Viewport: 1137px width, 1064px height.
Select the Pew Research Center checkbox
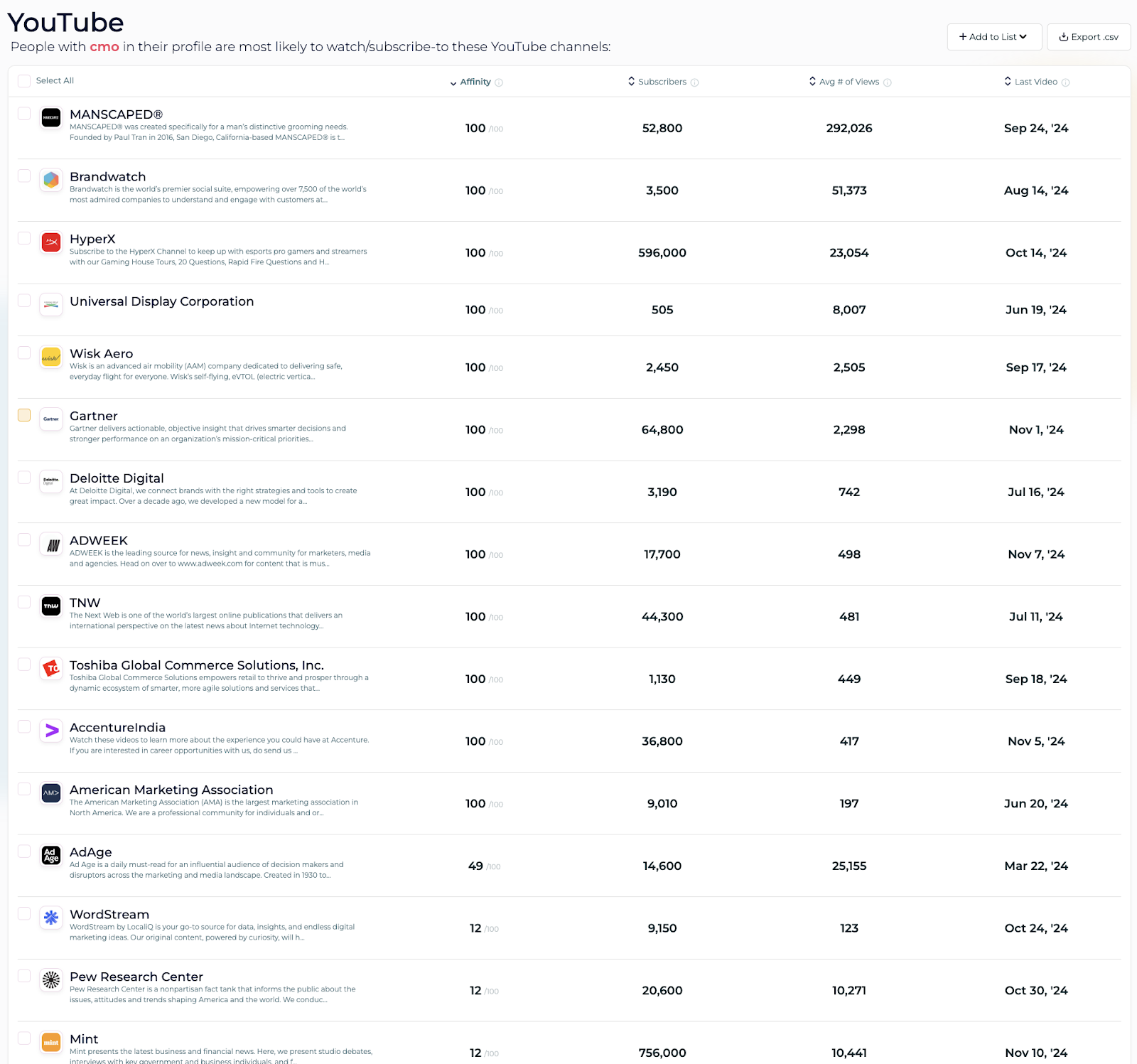pos(24,976)
